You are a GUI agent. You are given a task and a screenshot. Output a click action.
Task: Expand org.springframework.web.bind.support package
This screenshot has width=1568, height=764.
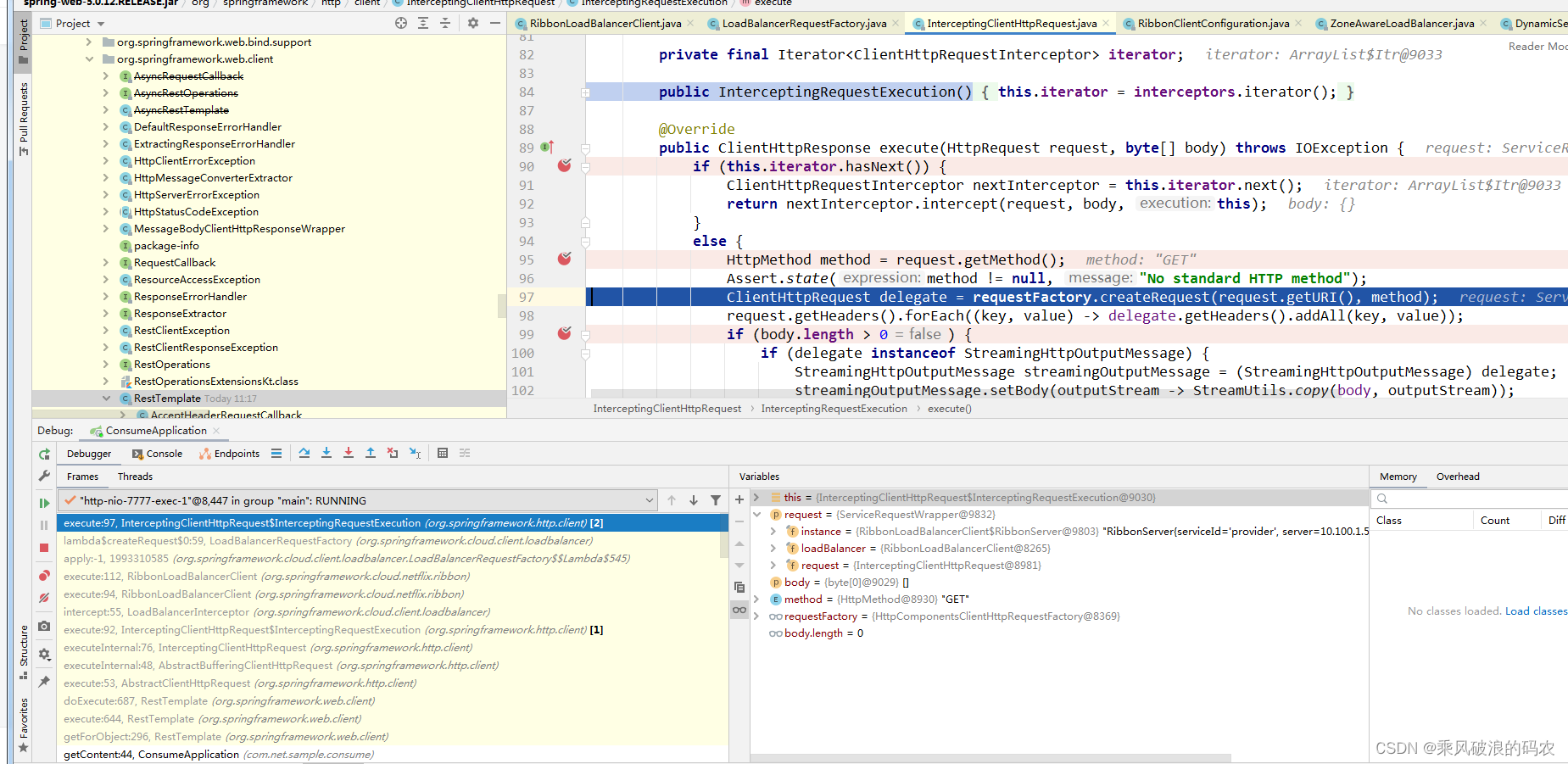(89, 42)
